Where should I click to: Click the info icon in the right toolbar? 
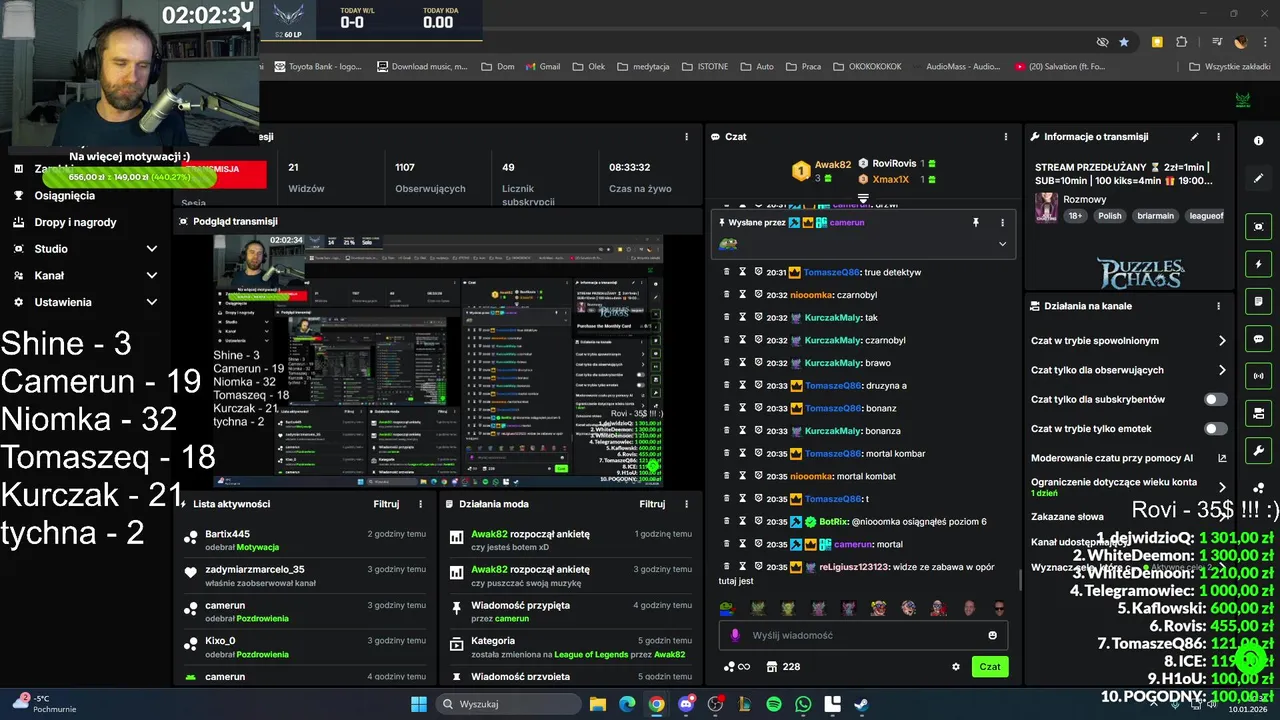click(1259, 141)
